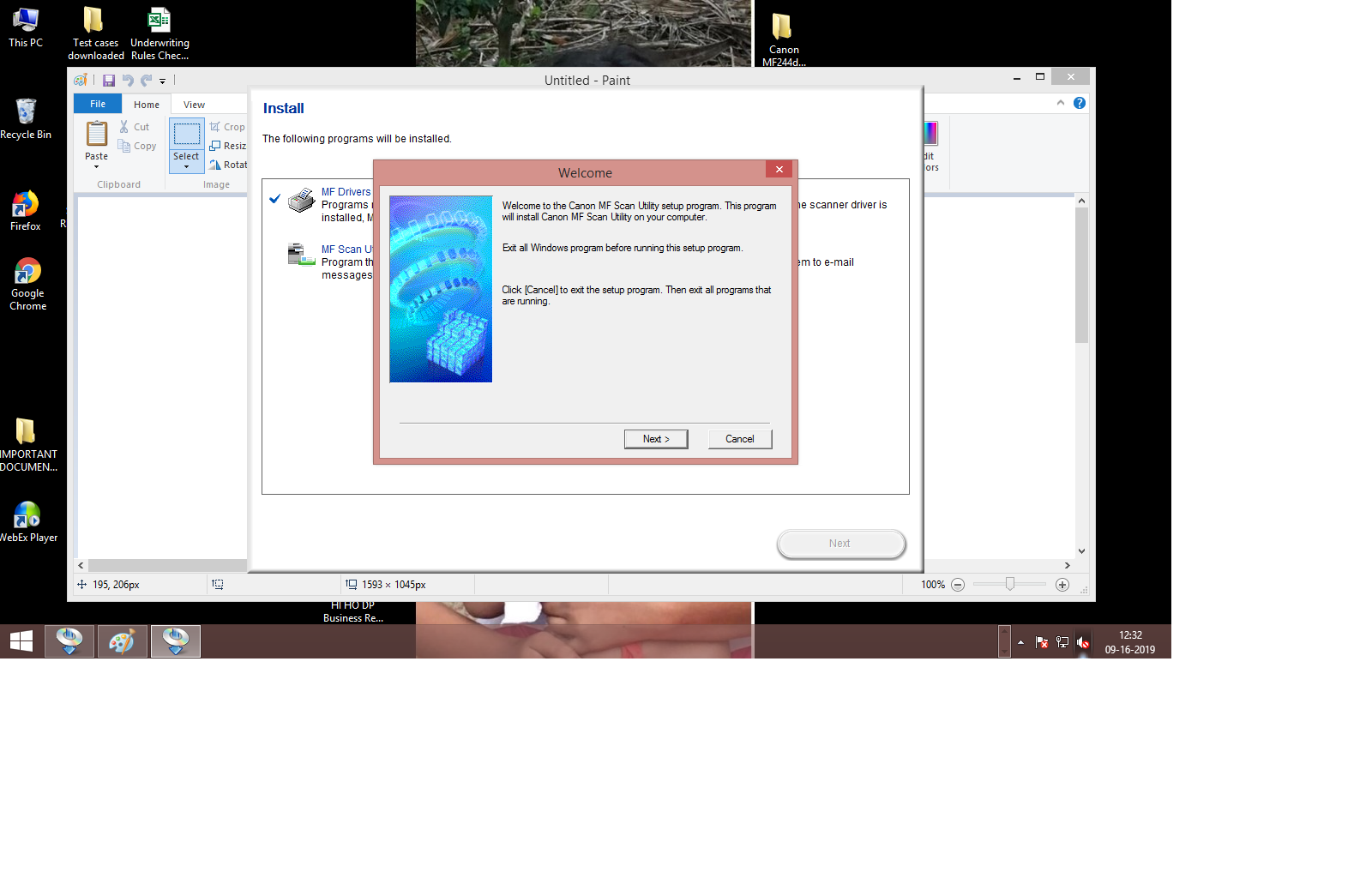Open Test cases downloaded folder
The image size is (1366, 896).
(x=95, y=33)
